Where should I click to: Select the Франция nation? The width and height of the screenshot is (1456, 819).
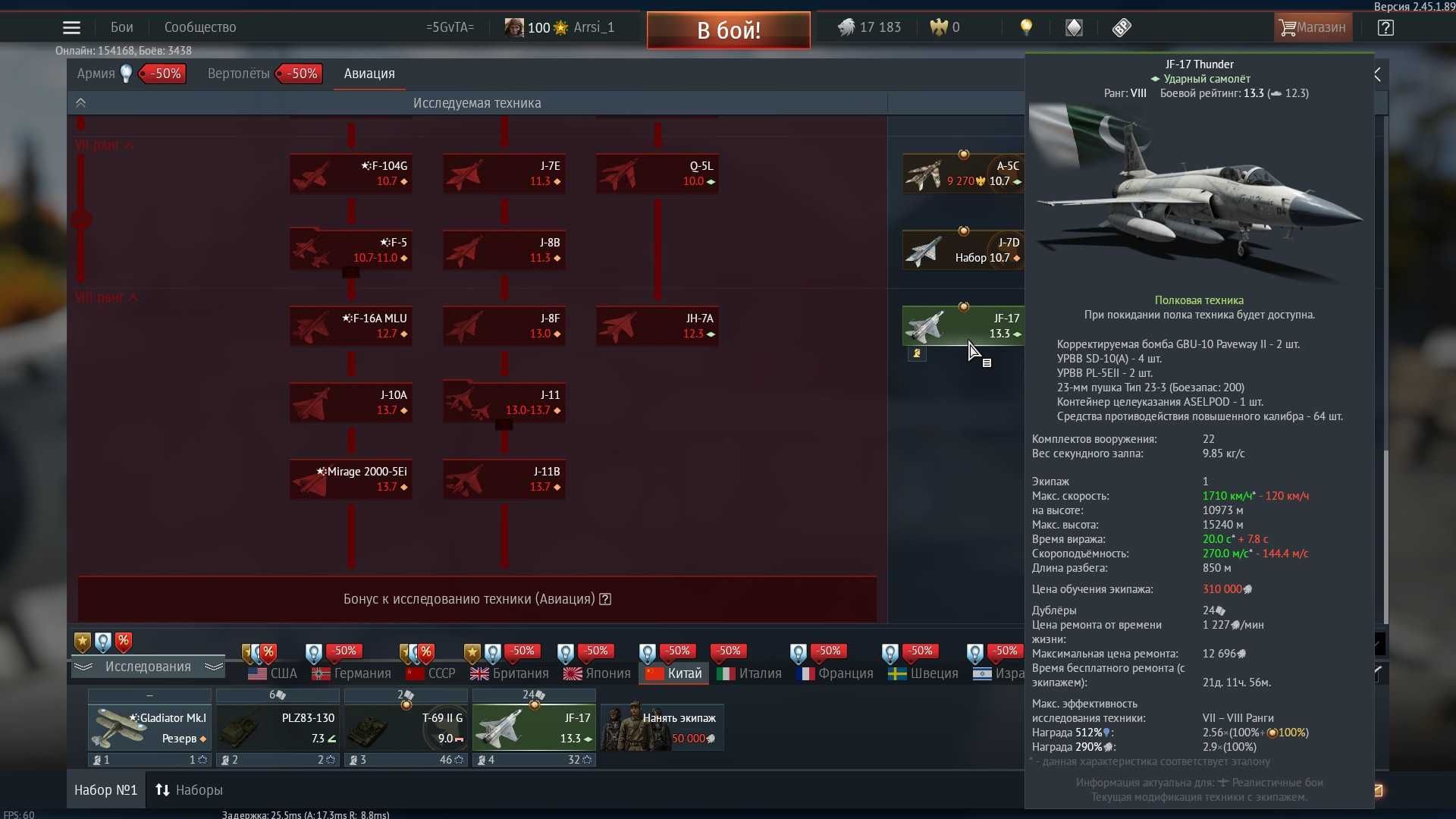pos(835,673)
